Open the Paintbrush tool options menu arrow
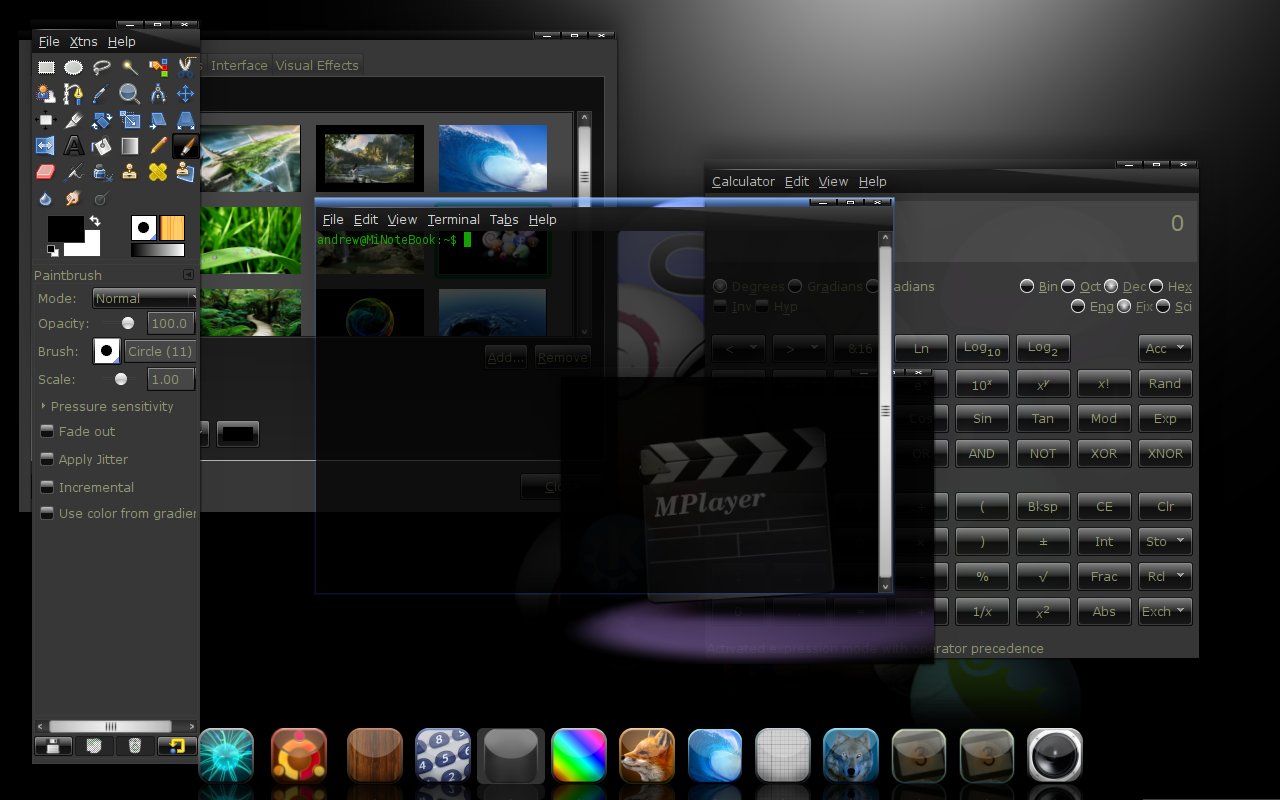Viewport: 1280px width, 800px height. [188, 275]
